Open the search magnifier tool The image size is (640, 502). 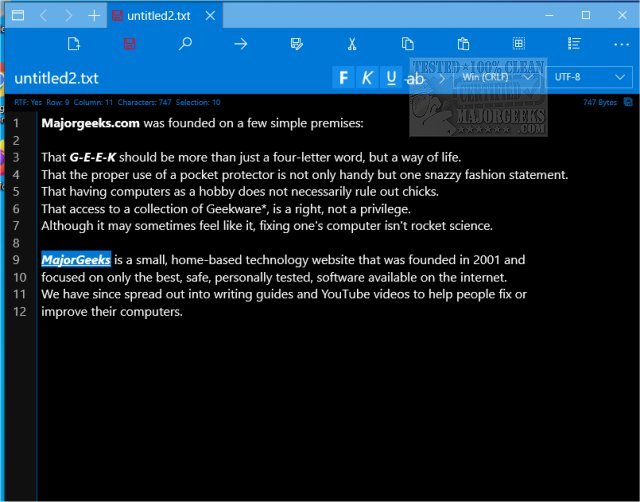(x=185, y=43)
